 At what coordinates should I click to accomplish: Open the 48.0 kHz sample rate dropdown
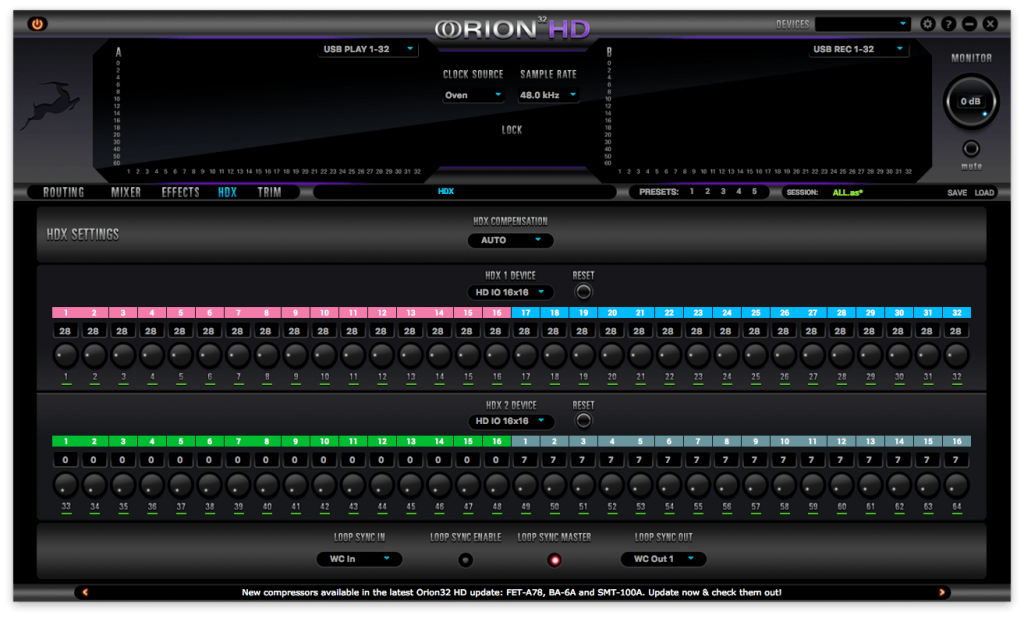pos(548,95)
